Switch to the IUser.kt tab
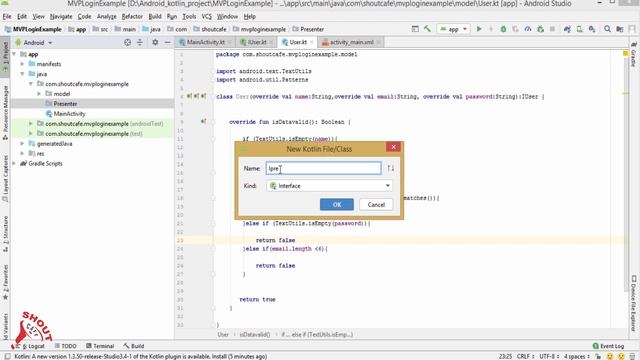Screen dimensions: 640x360 [x=256, y=42]
